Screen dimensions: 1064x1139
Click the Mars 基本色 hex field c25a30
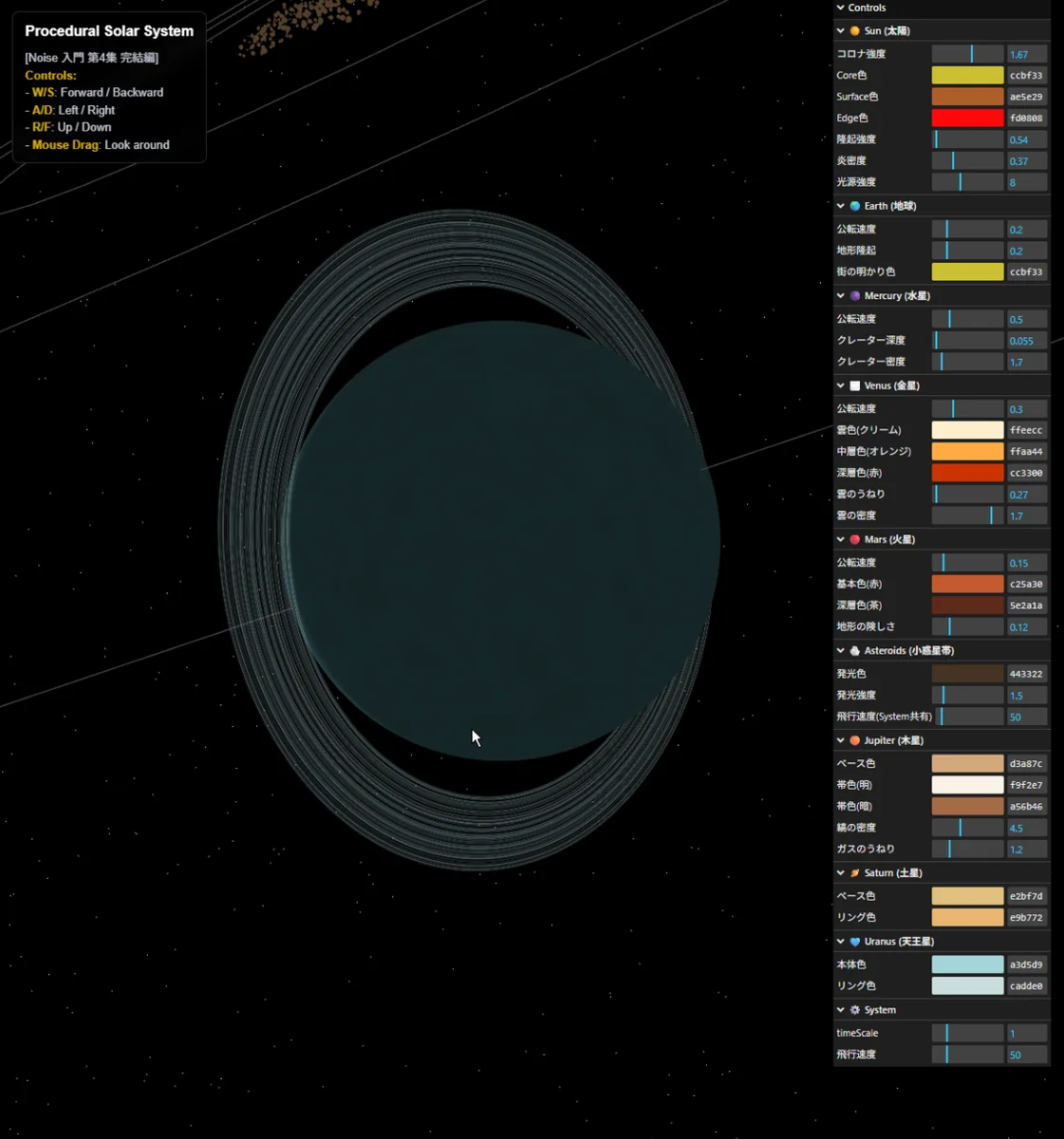(x=1026, y=585)
